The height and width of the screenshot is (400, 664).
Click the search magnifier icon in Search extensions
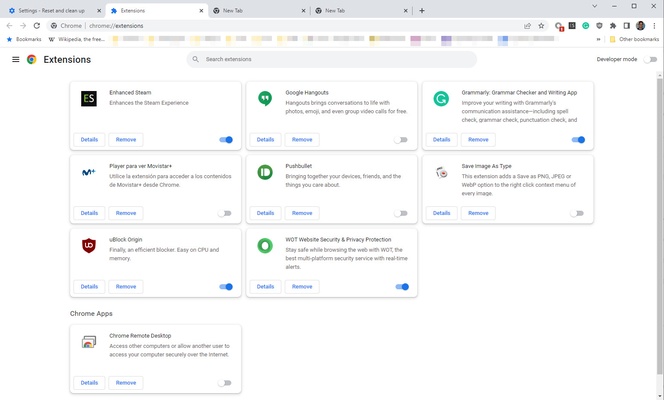[x=195, y=59]
